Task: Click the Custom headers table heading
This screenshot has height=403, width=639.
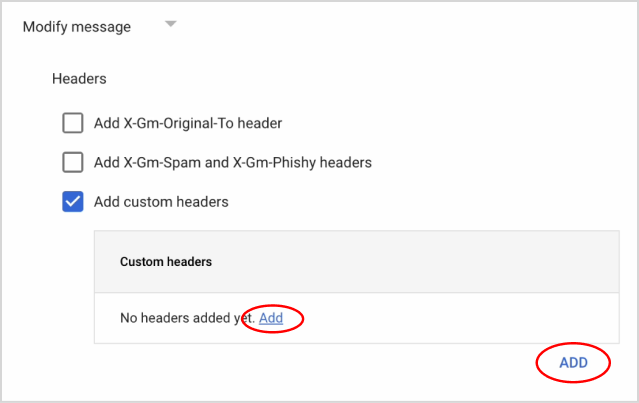Action: [x=166, y=262]
